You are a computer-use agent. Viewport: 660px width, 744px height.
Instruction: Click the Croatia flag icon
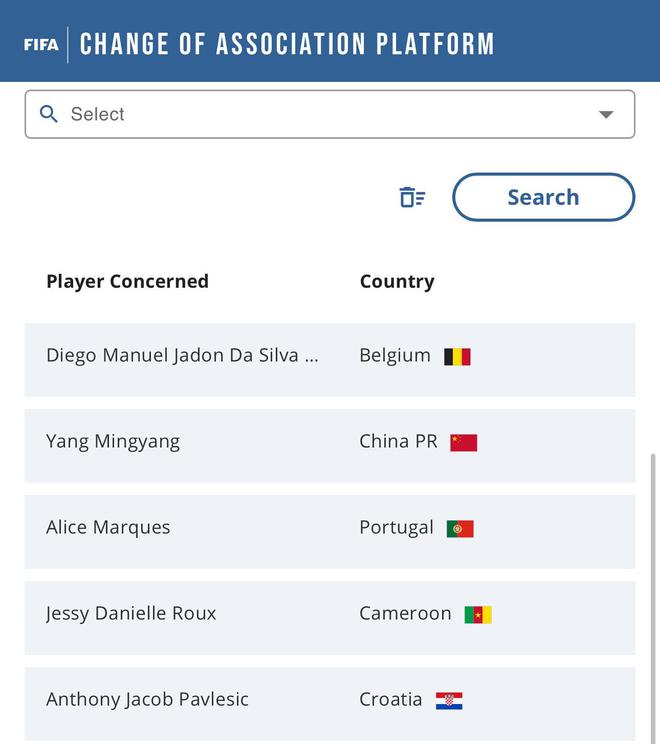tap(449, 700)
